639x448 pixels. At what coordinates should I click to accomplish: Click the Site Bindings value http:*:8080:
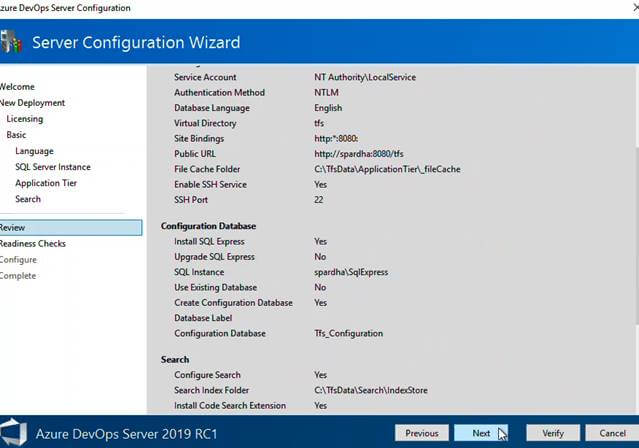pos(336,139)
